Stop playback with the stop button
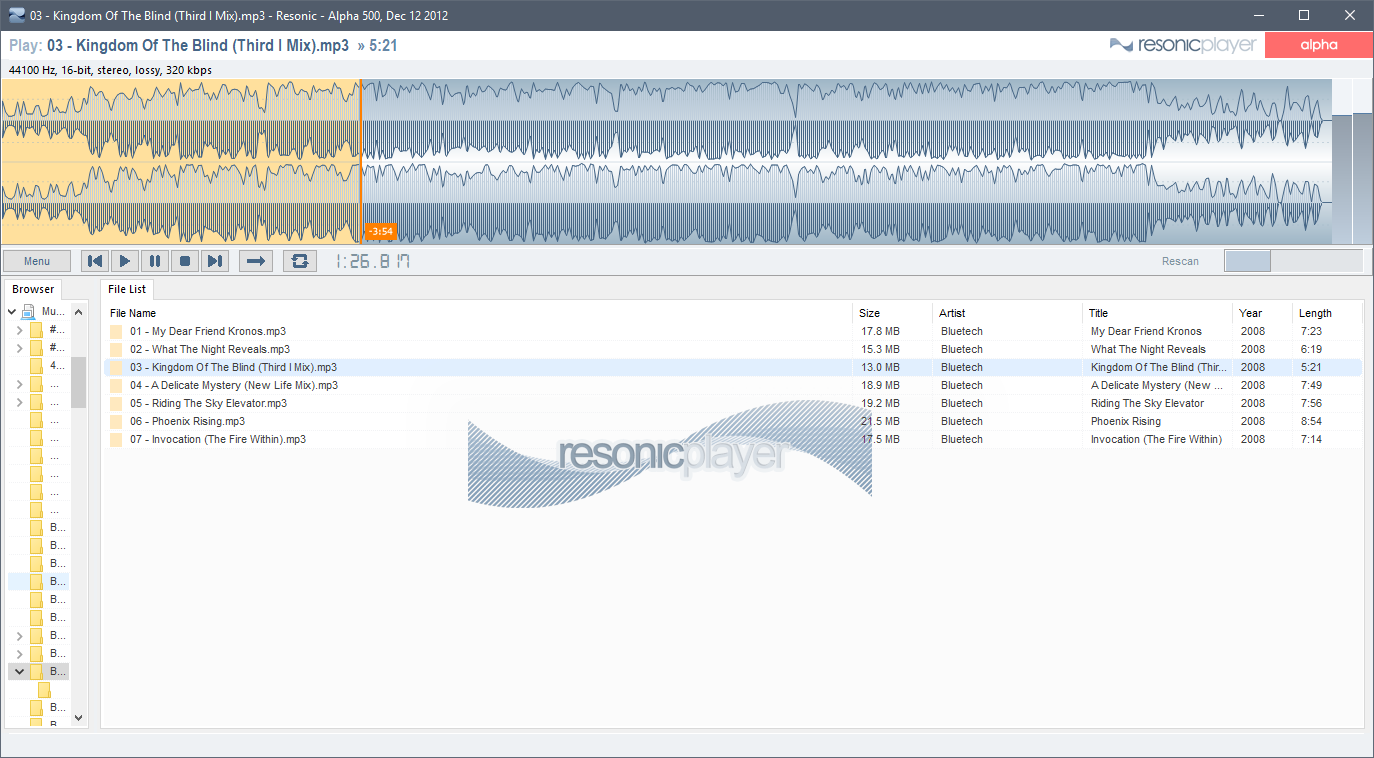Viewport: 1374px width, 758px height. pos(185,261)
